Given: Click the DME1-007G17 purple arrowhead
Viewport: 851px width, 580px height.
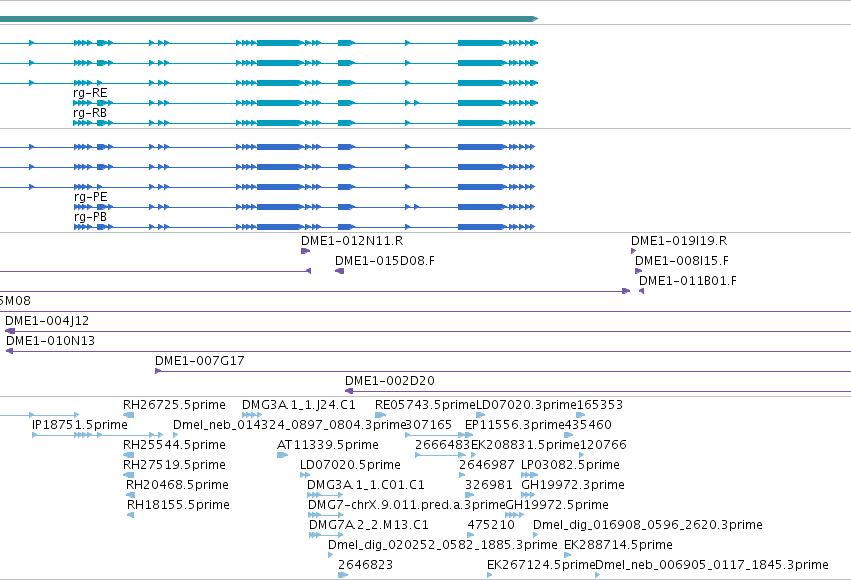Looking at the screenshot, I should point(158,371).
